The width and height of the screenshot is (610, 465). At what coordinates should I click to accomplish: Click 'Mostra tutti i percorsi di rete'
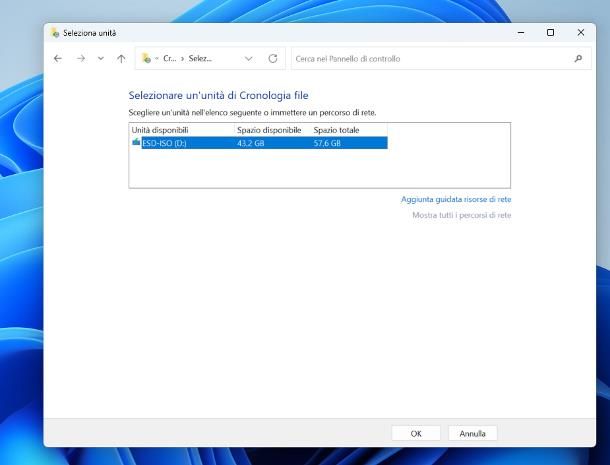coord(461,215)
